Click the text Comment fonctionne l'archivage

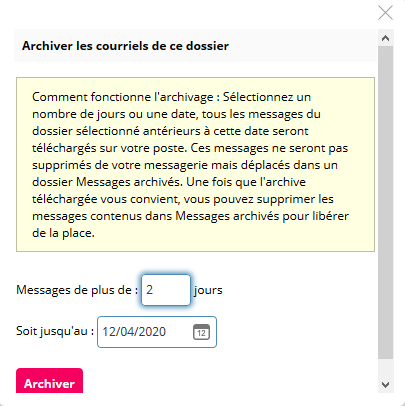click(x=123, y=97)
